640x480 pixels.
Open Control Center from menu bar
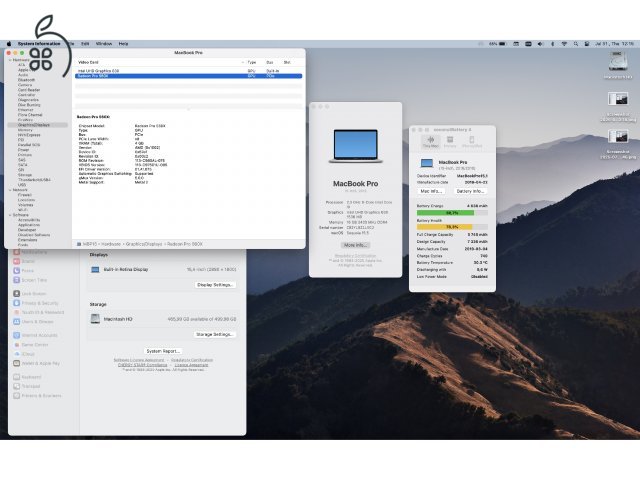[x=587, y=44]
